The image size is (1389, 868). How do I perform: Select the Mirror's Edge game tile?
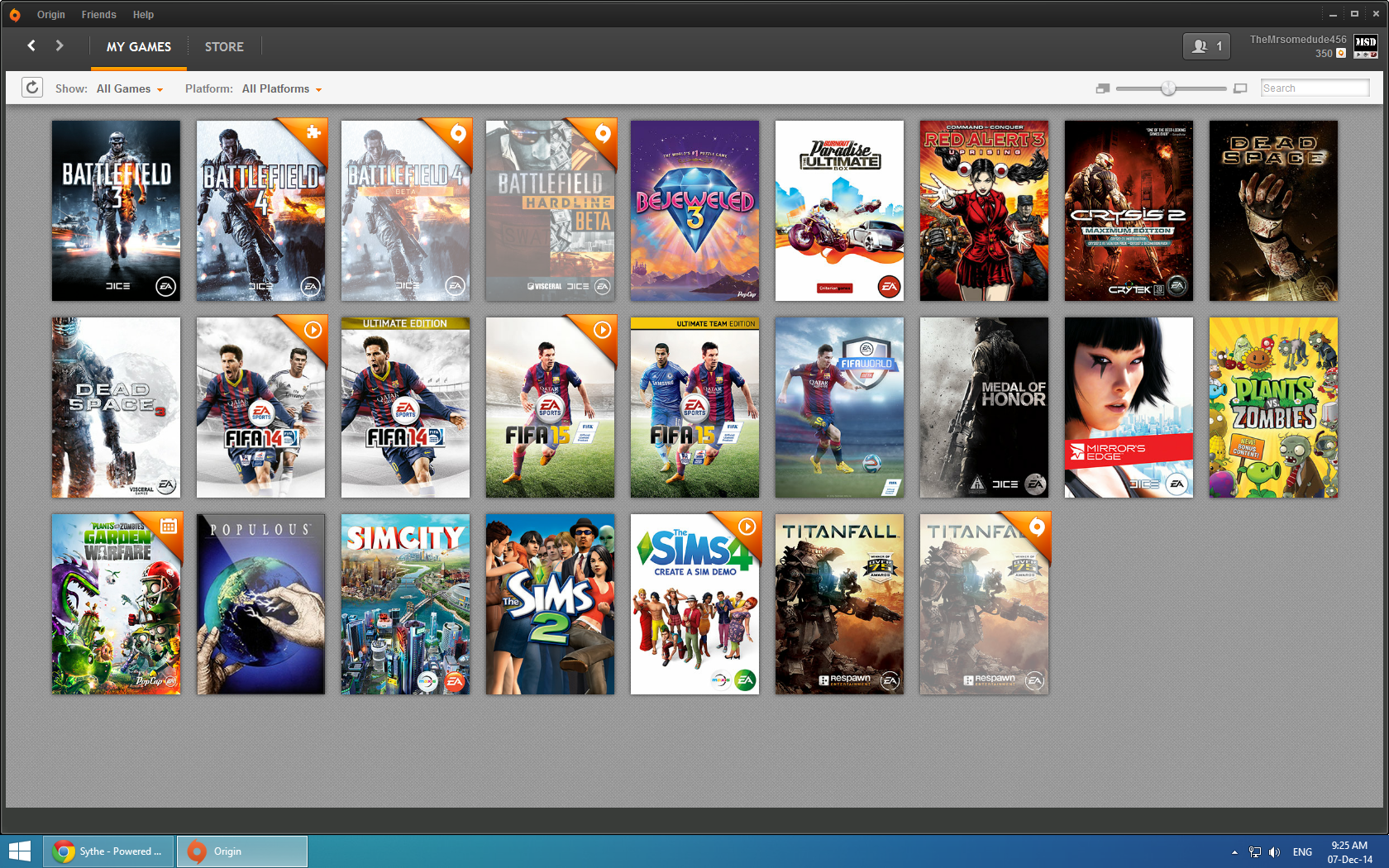[x=1129, y=408]
